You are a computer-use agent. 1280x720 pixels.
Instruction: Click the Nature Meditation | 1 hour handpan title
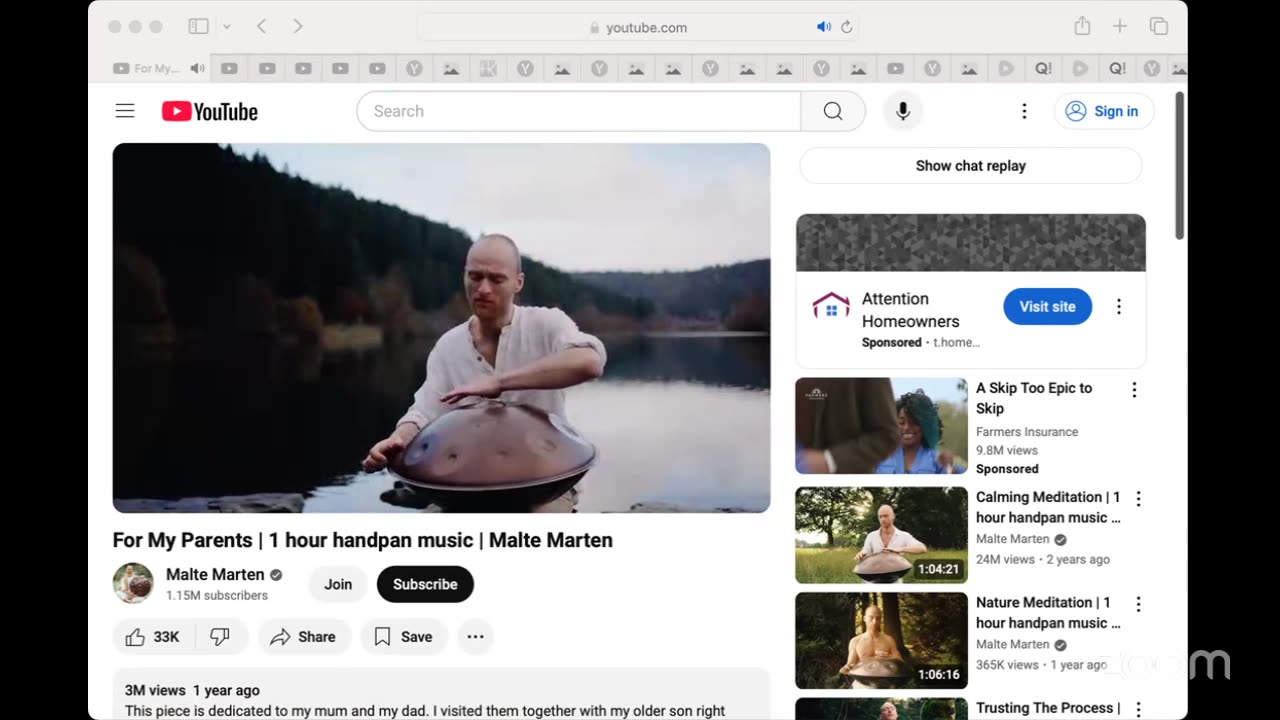[1048, 612]
